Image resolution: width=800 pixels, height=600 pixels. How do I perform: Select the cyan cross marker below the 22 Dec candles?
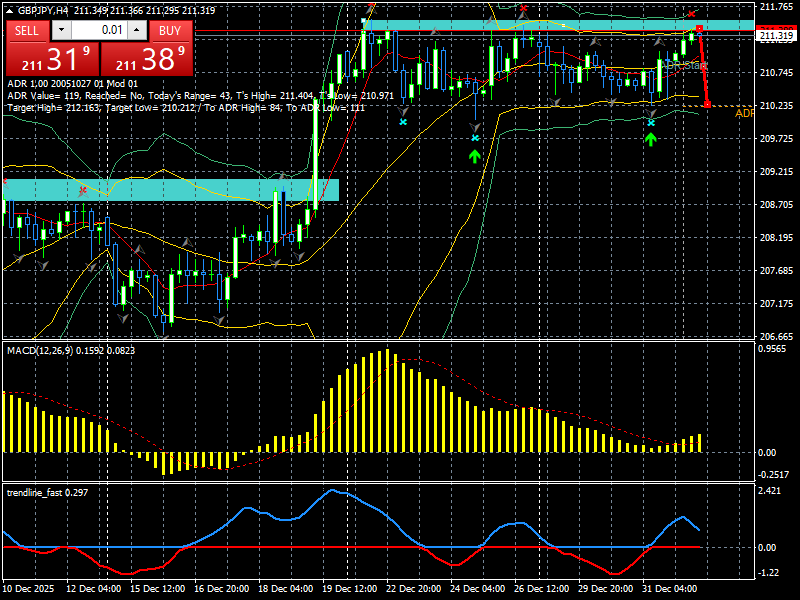click(403, 122)
